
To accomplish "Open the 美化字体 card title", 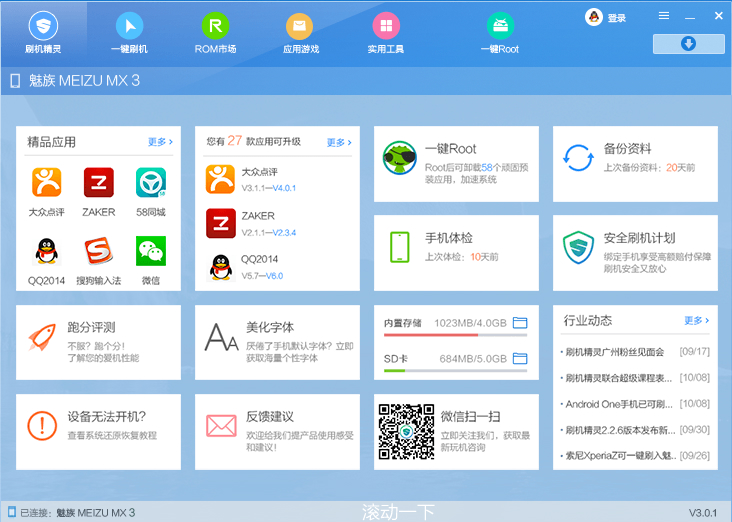I will click(x=270, y=327).
